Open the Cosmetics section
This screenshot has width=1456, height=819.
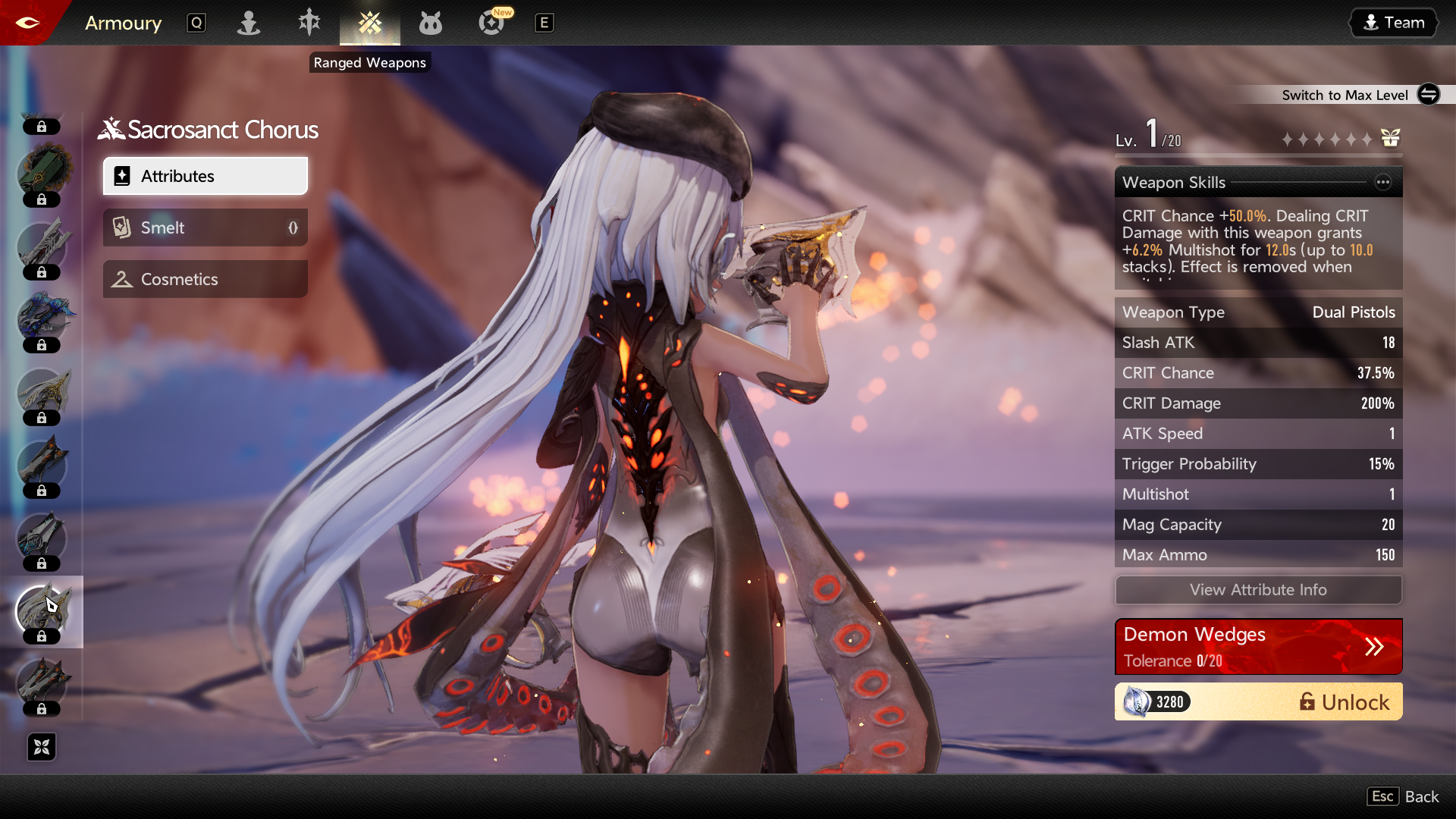[206, 279]
